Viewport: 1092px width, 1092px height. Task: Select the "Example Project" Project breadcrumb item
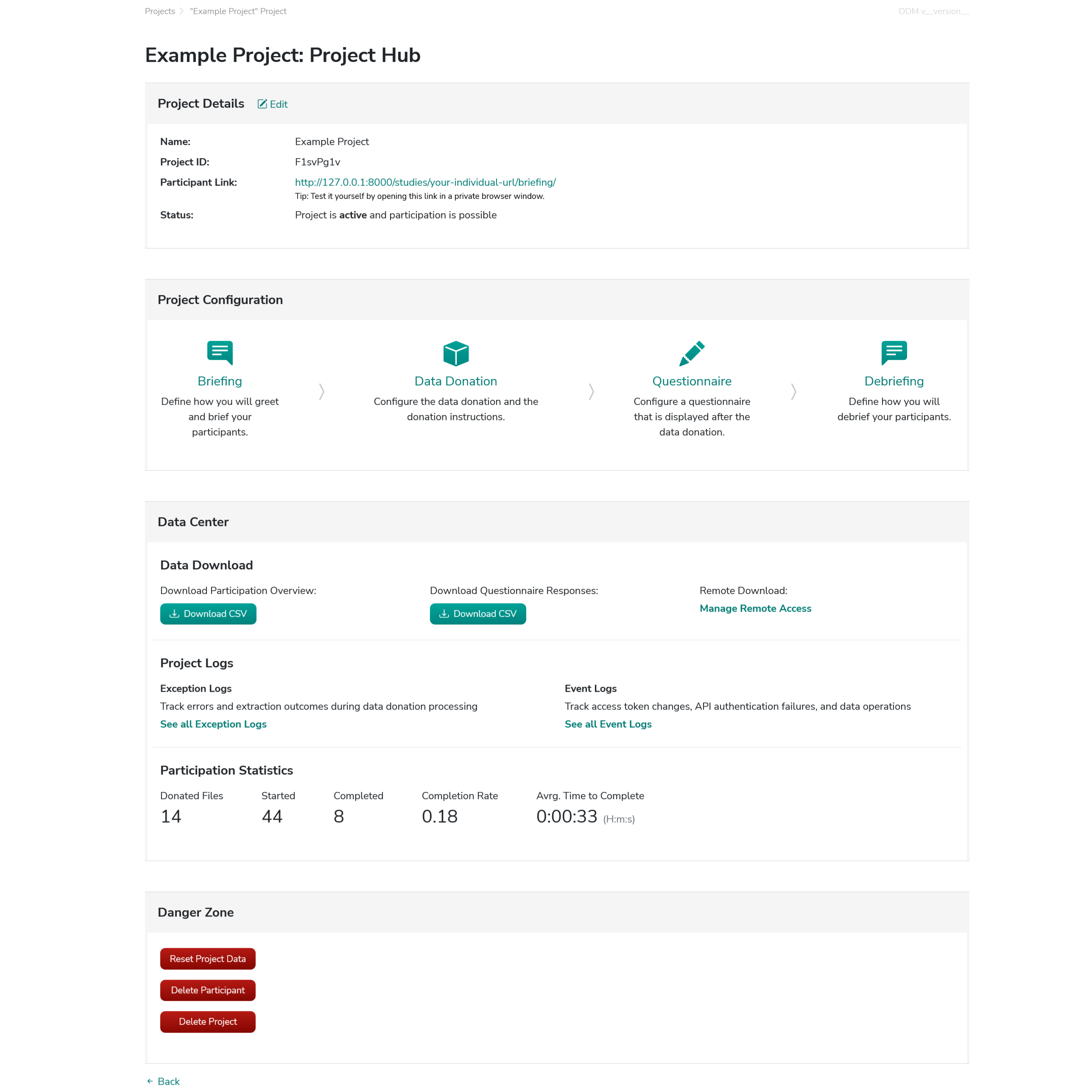[x=238, y=11]
